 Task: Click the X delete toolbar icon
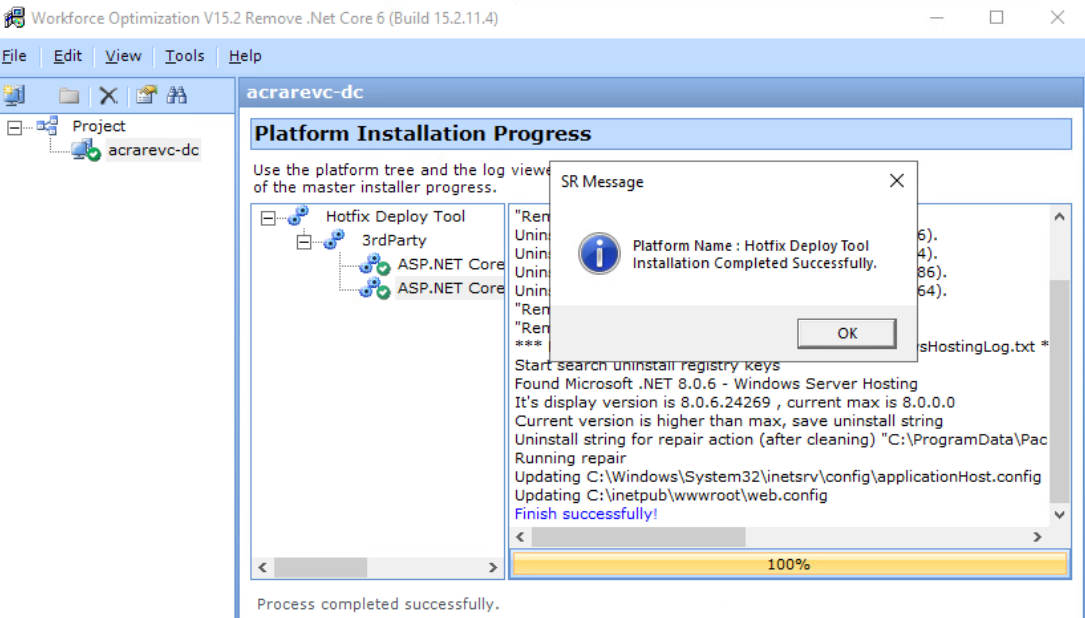click(x=108, y=96)
